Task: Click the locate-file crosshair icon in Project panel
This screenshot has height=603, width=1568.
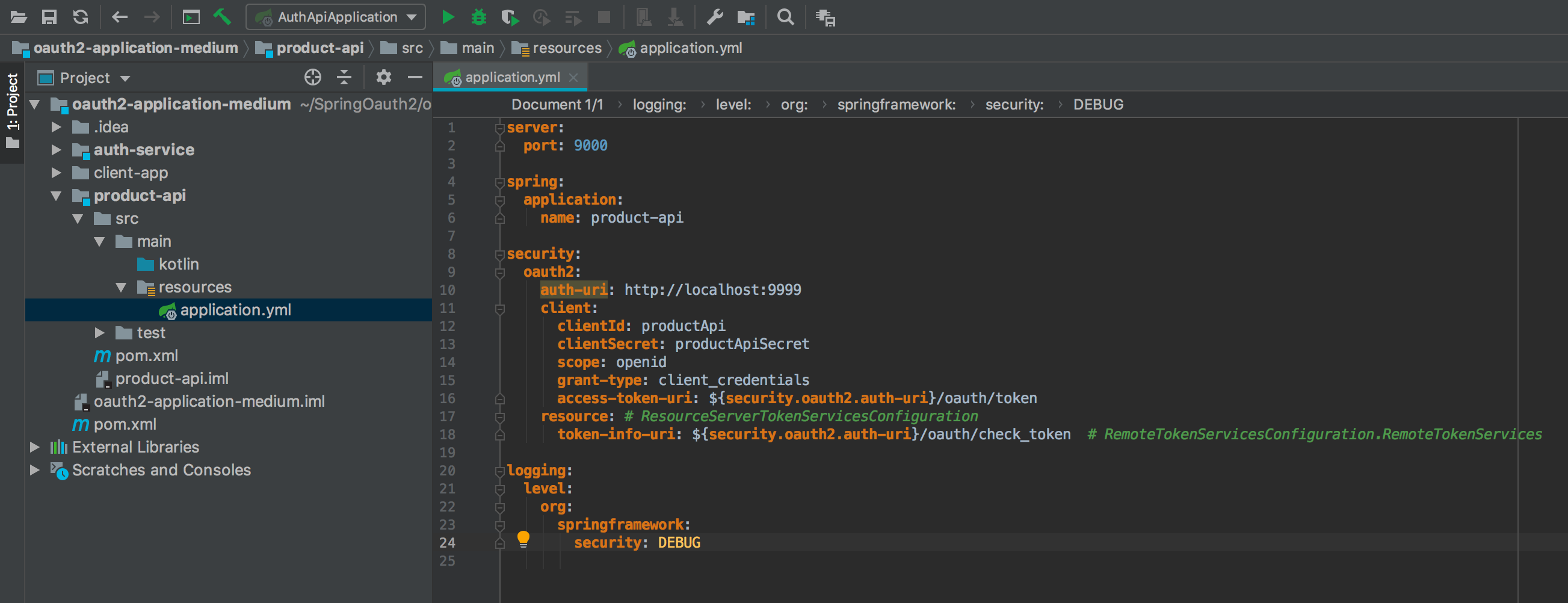Action: pos(312,78)
